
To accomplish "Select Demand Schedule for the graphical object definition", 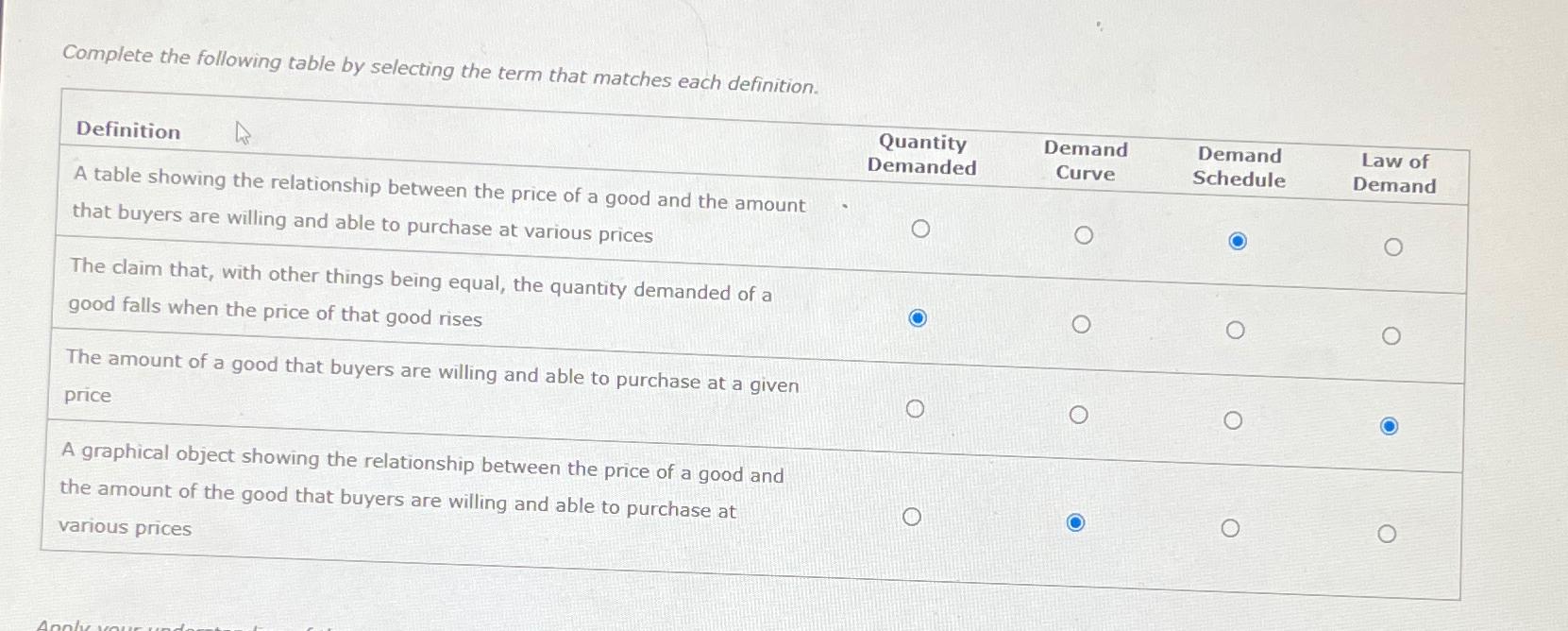I will (1230, 528).
